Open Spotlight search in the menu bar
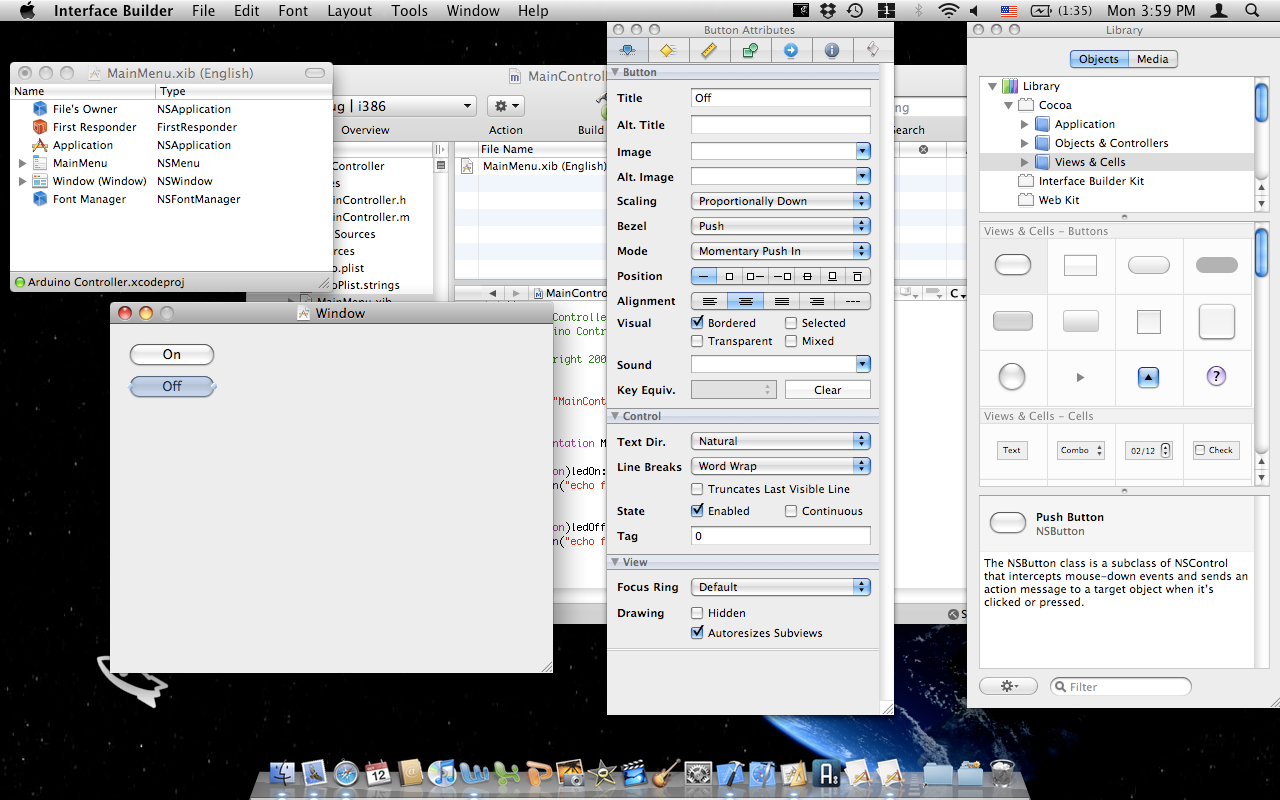Screen dimensions: 1280x800 1252,11
